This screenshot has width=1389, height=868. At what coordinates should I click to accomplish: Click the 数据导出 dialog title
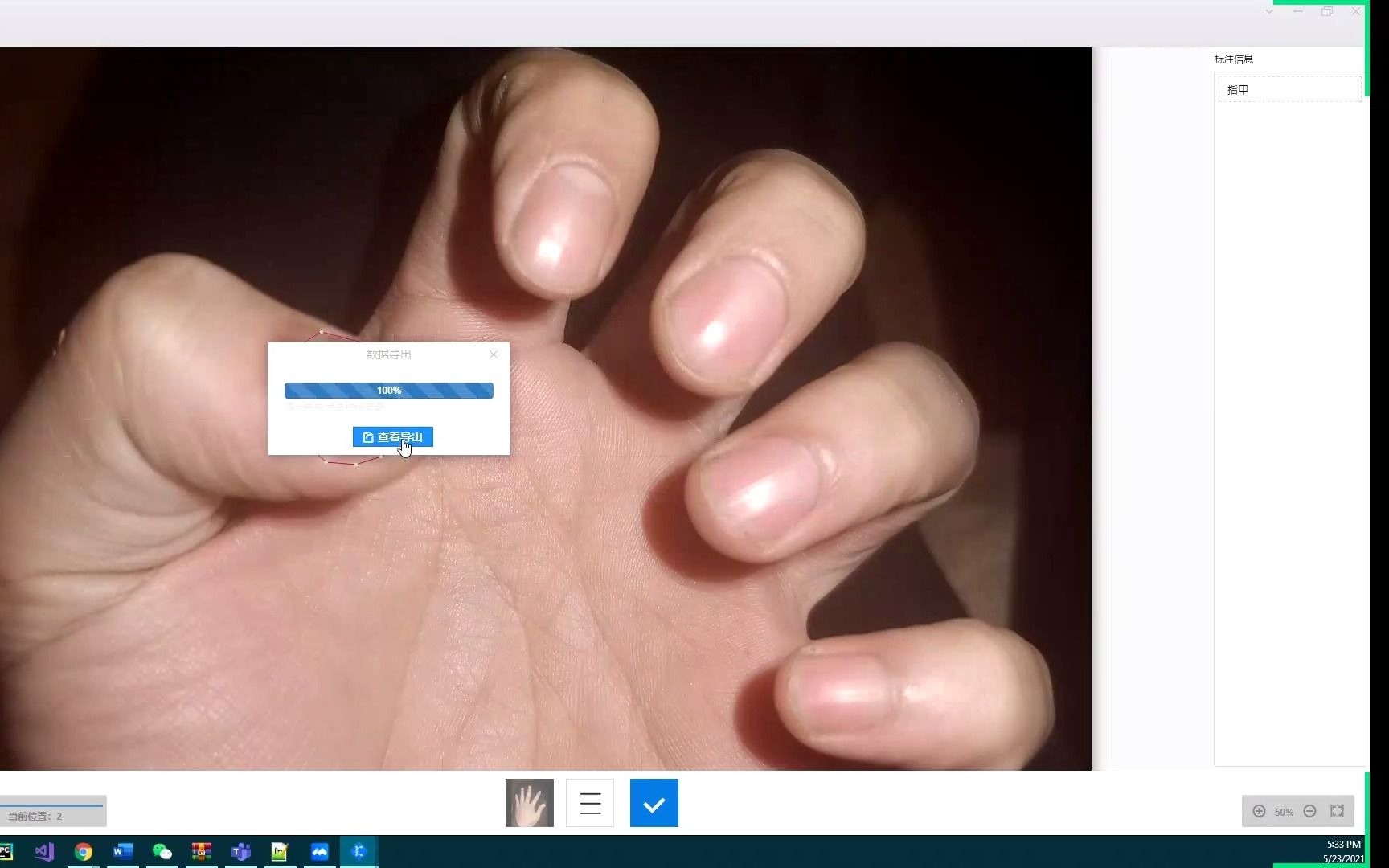coord(389,354)
